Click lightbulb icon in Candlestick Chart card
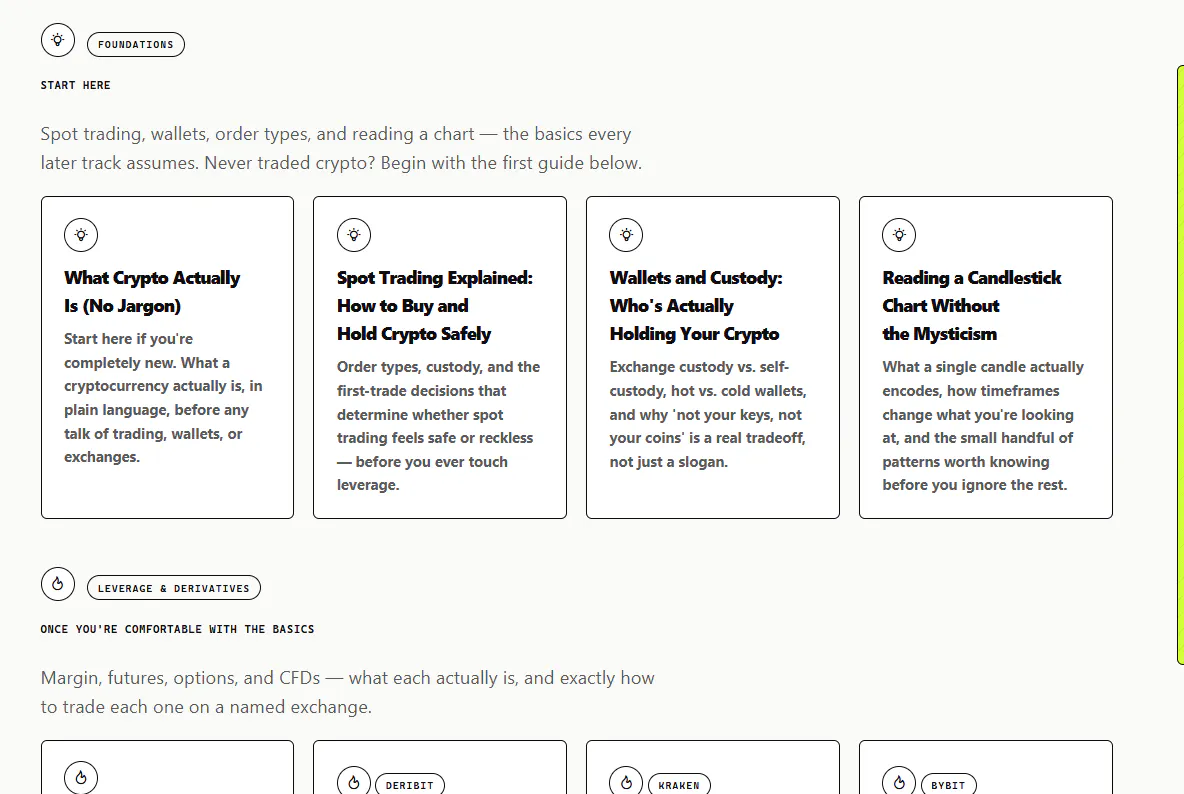This screenshot has width=1184, height=794. click(899, 235)
